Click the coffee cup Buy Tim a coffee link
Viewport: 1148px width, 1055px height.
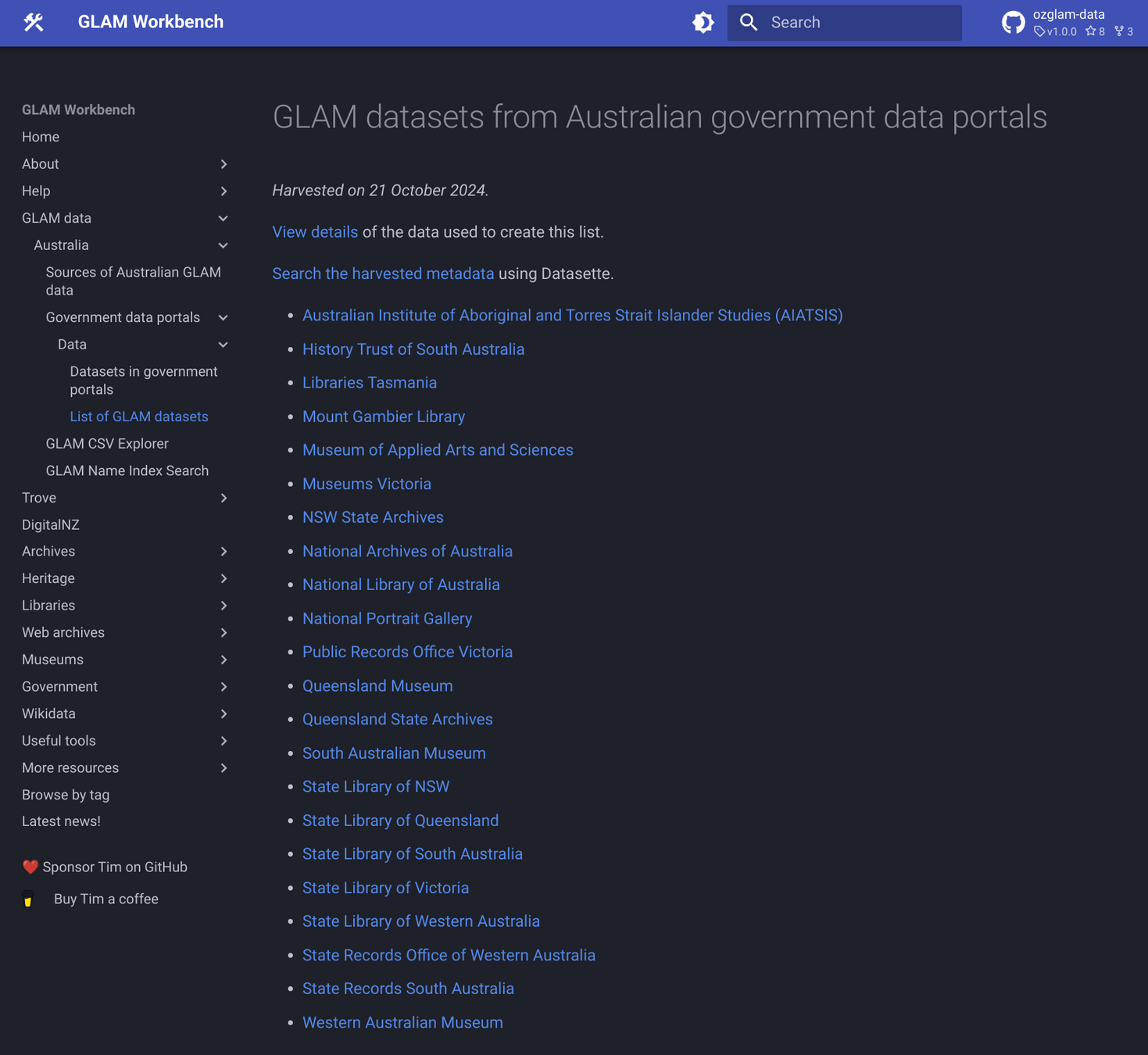point(91,899)
